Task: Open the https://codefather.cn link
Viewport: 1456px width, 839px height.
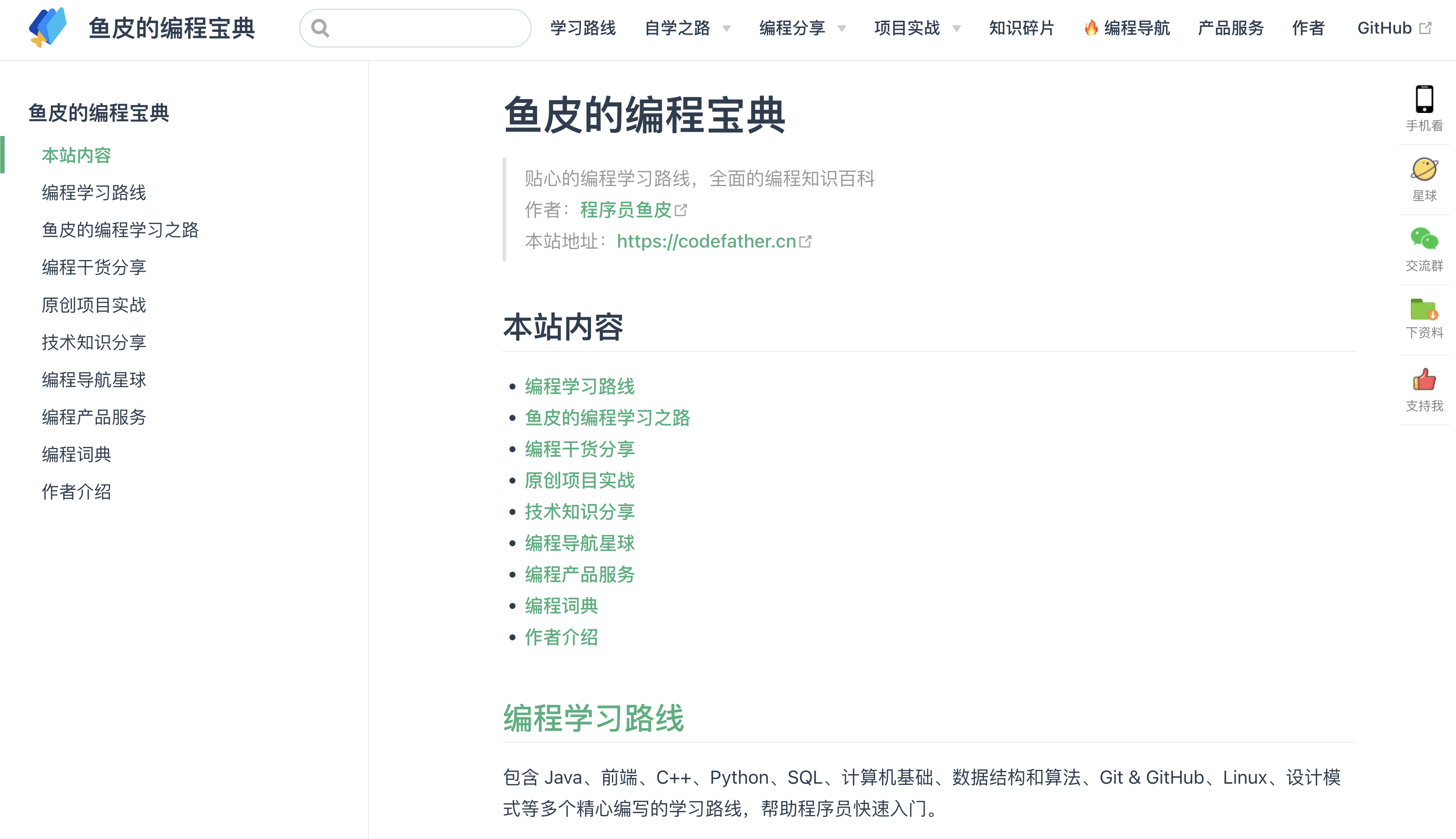Action: coord(706,241)
